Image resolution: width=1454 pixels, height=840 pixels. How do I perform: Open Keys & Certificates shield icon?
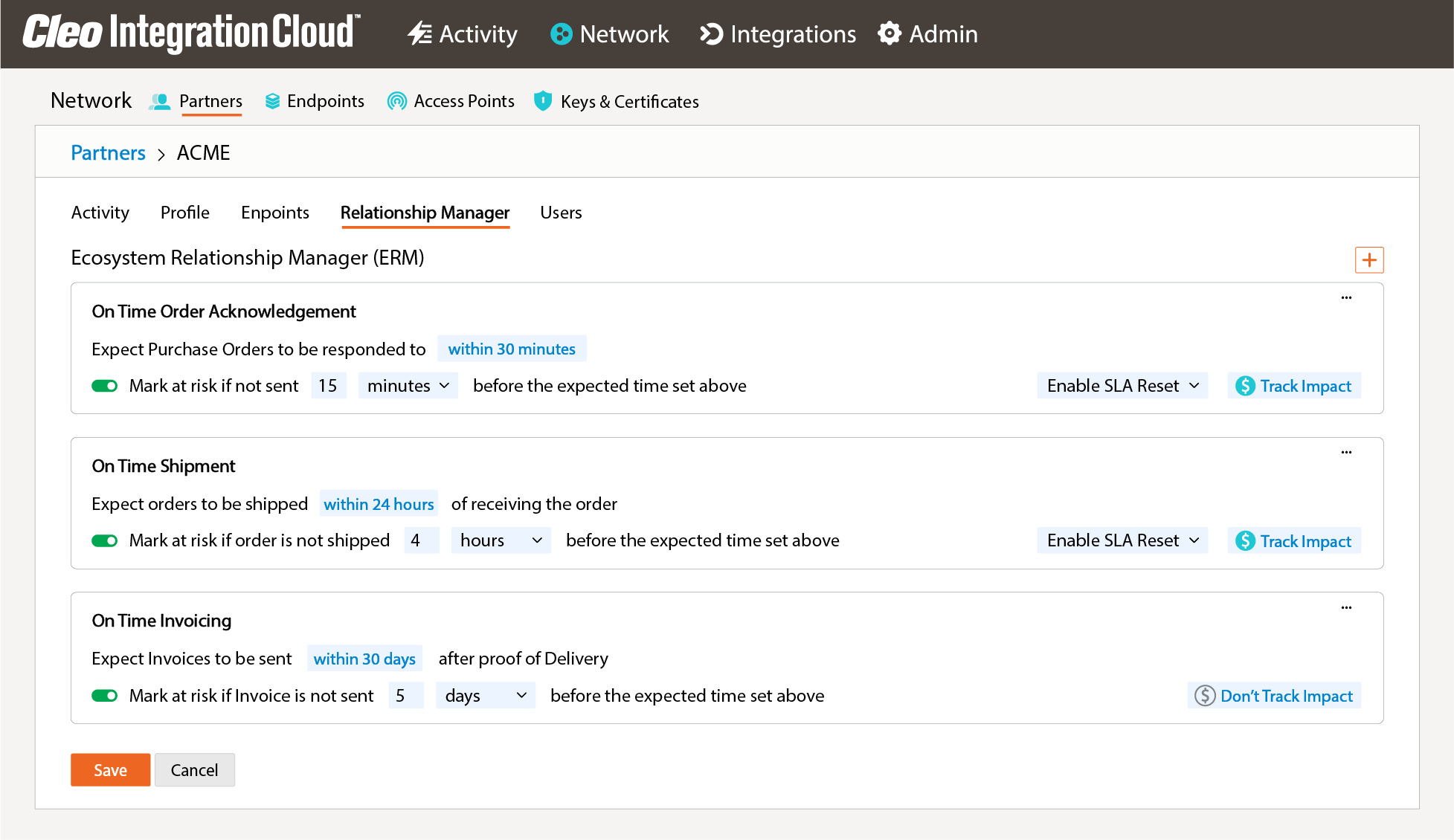542,101
